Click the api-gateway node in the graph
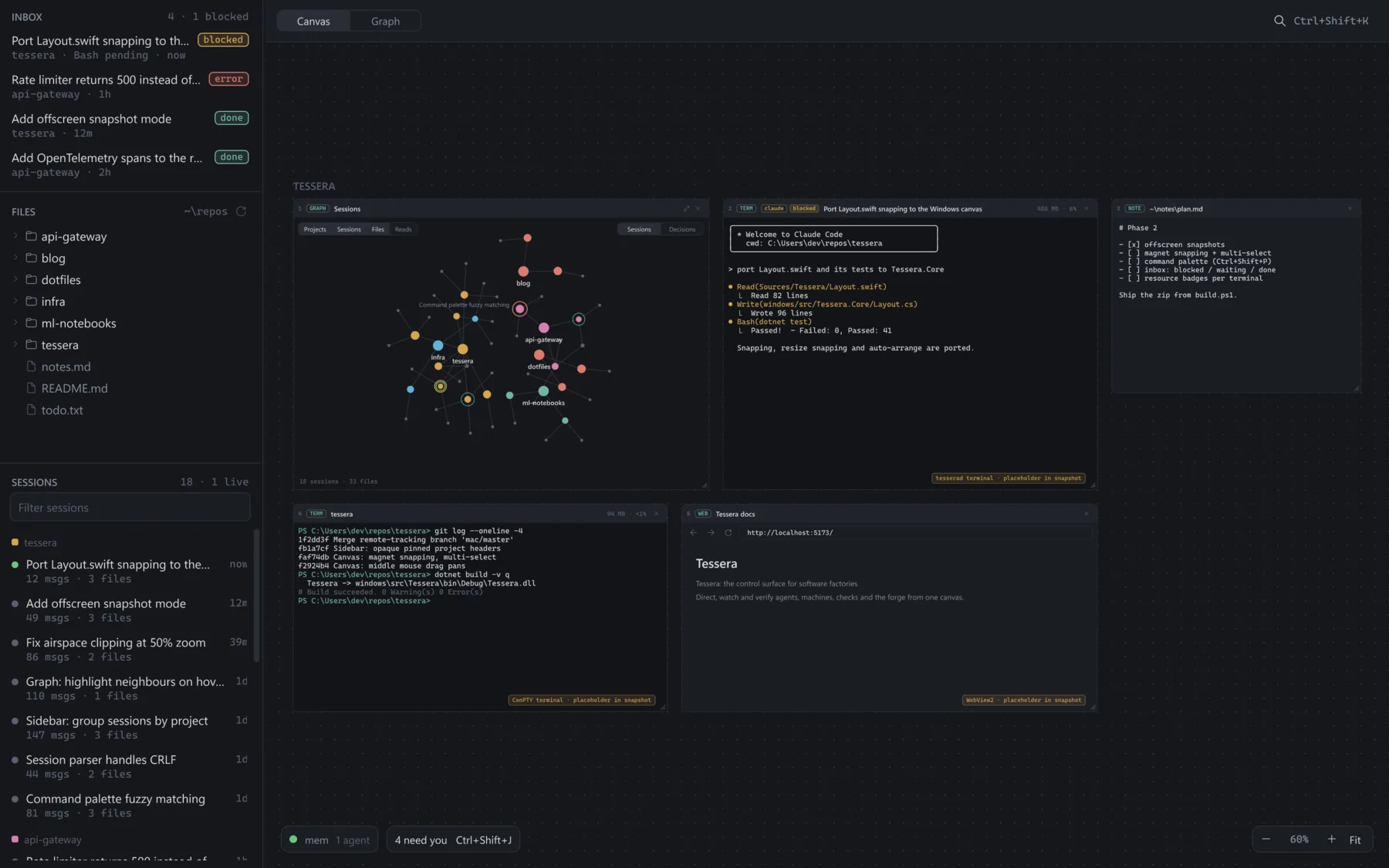Screen dimensions: 1389x868 pos(543,328)
